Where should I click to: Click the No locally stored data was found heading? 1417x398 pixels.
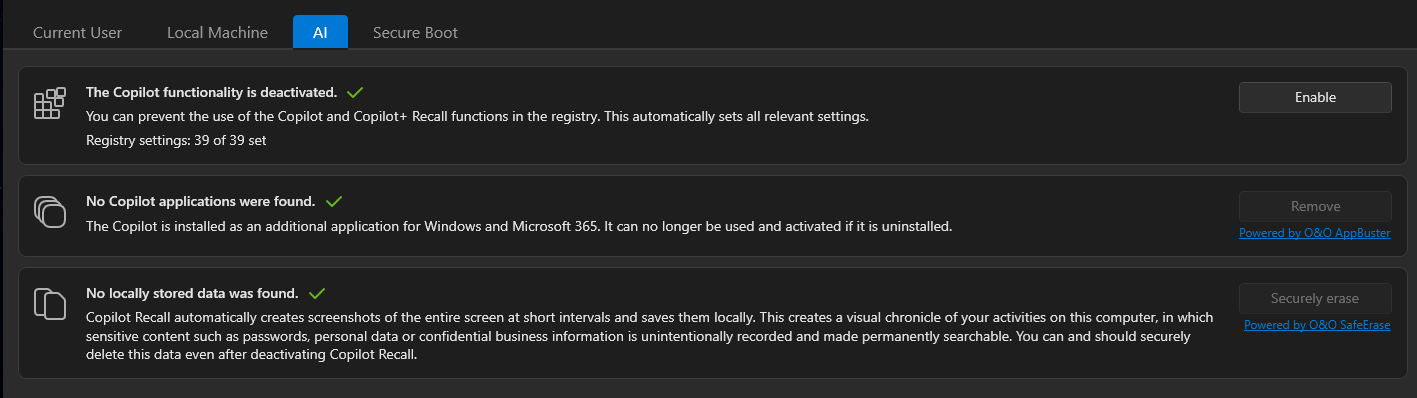coord(192,293)
